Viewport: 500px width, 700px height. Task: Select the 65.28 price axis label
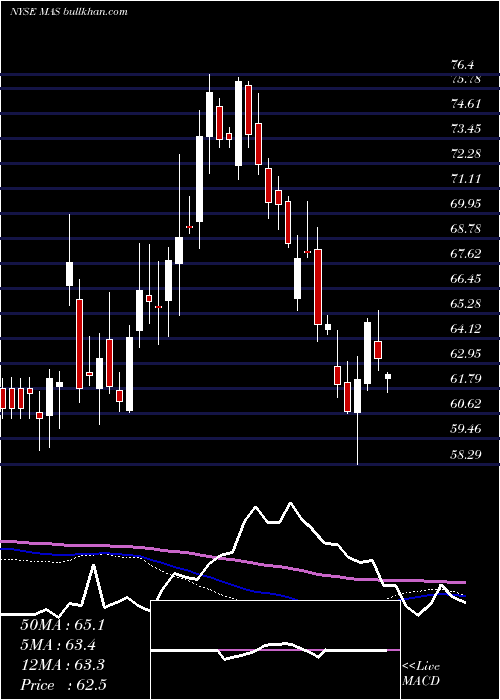(x=467, y=304)
